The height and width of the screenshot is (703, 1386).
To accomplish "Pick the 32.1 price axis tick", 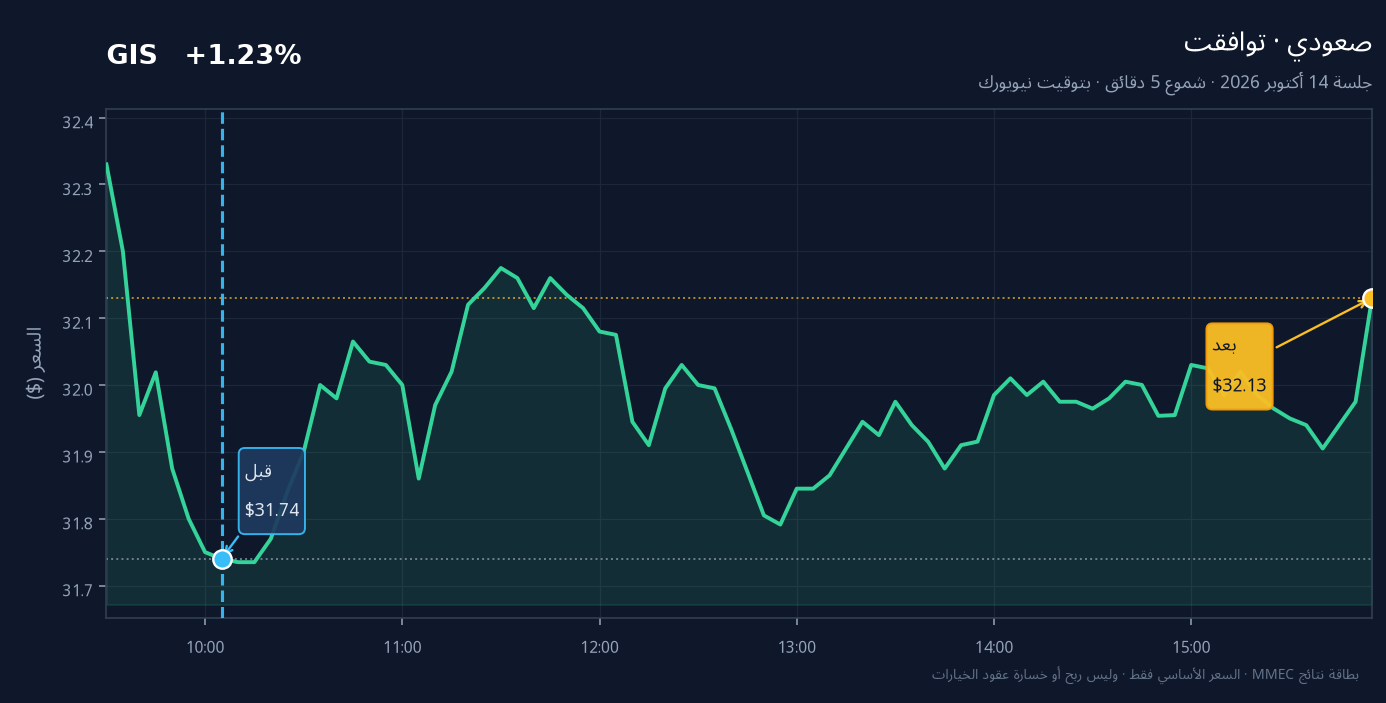I will tap(77, 321).
